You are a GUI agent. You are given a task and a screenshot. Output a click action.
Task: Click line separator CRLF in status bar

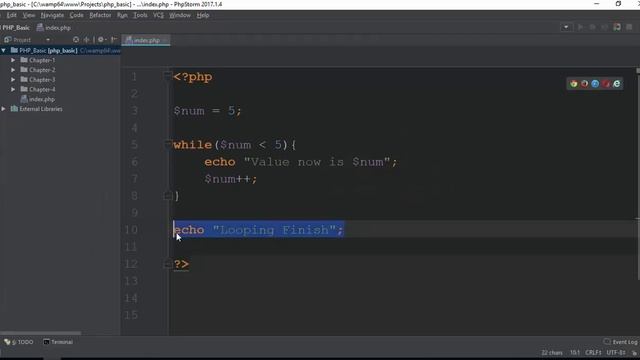[593, 353]
